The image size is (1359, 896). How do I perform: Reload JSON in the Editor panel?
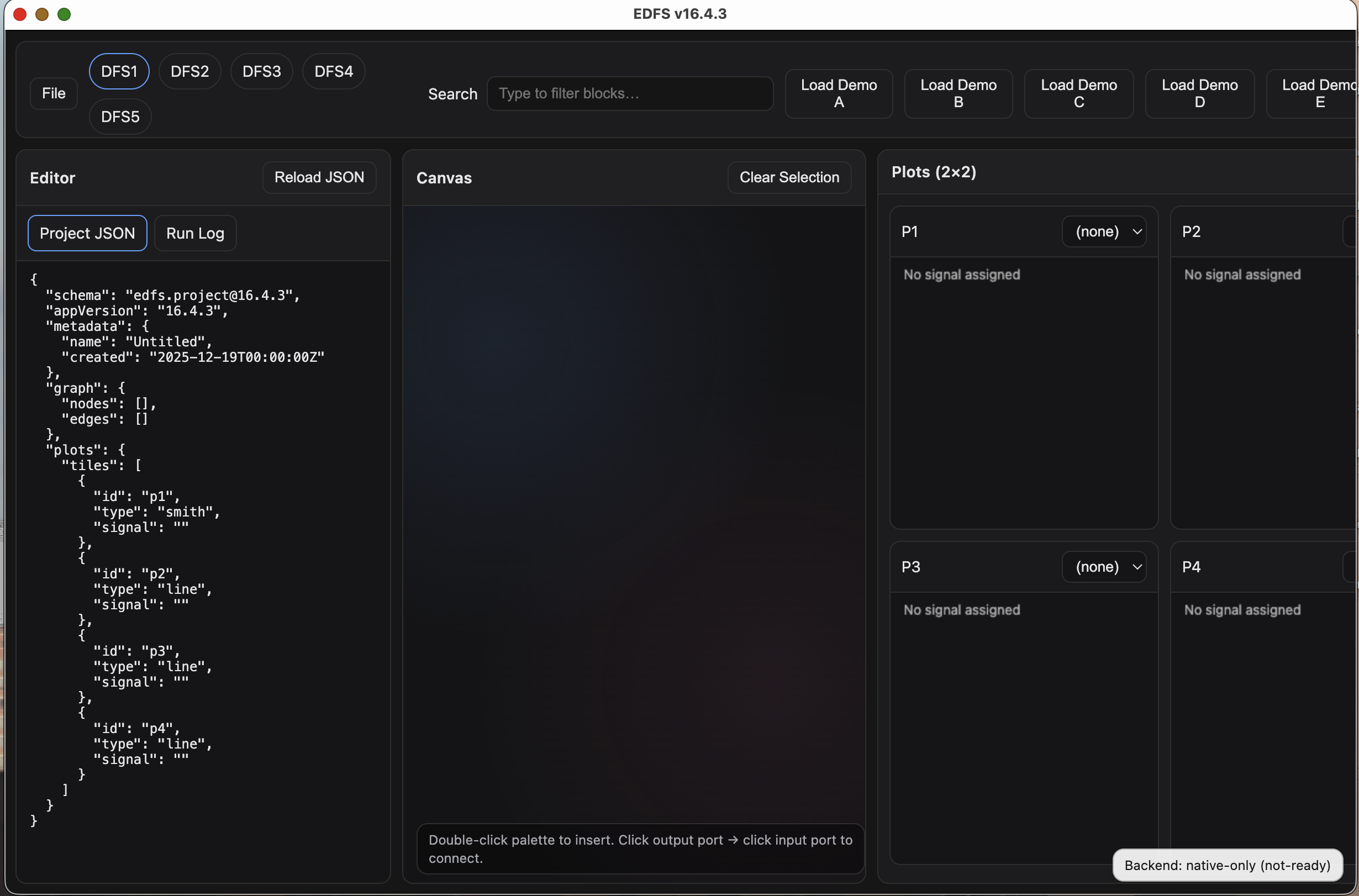coord(319,177)
